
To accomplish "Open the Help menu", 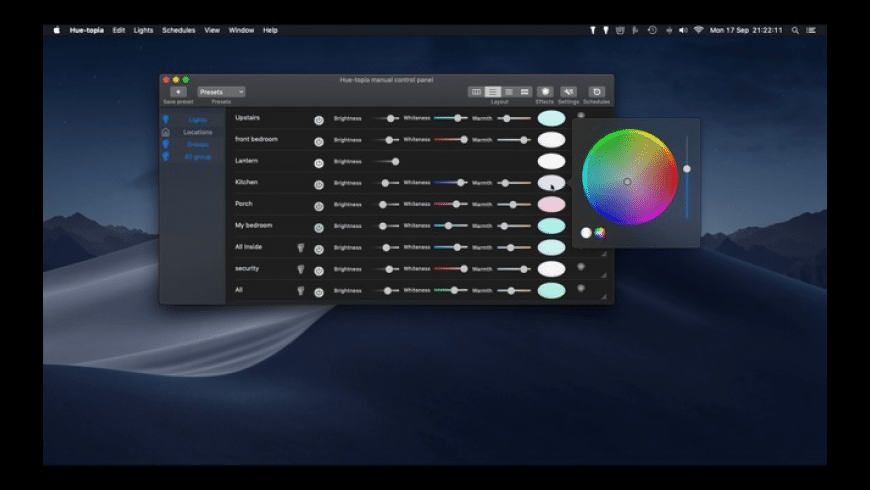I will point(270,31).
